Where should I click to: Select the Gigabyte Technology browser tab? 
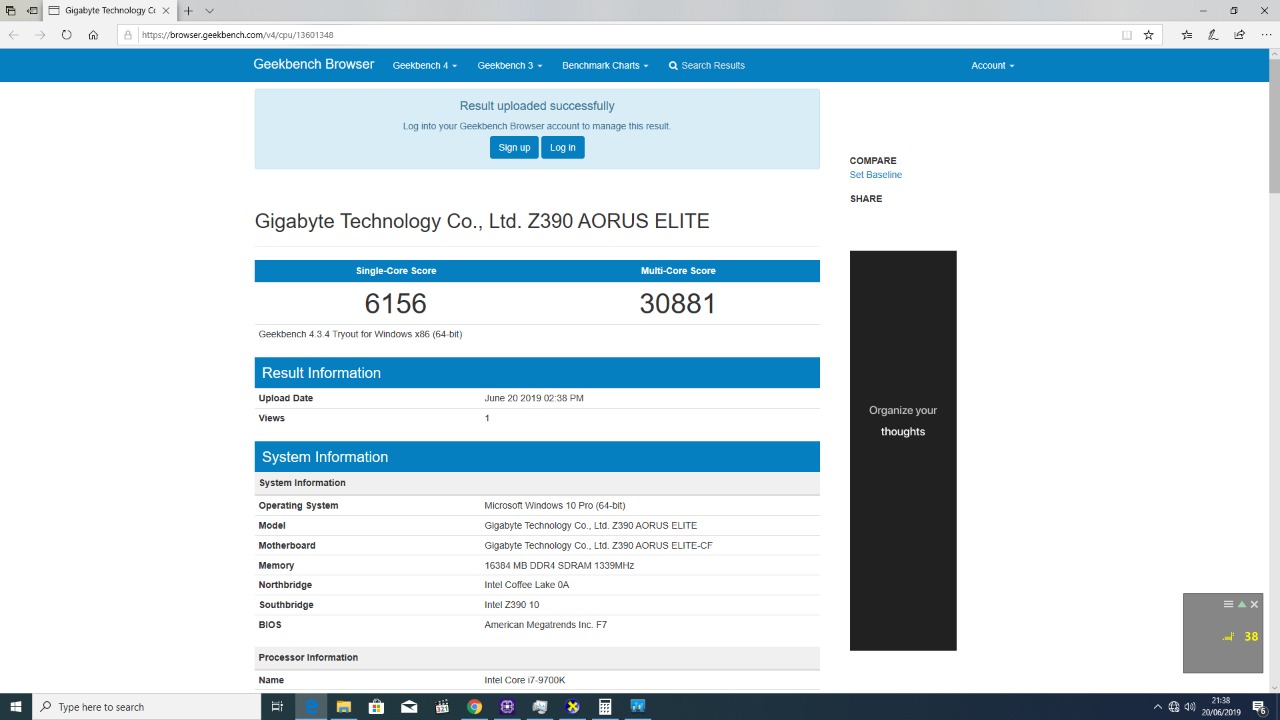point(110,11)
